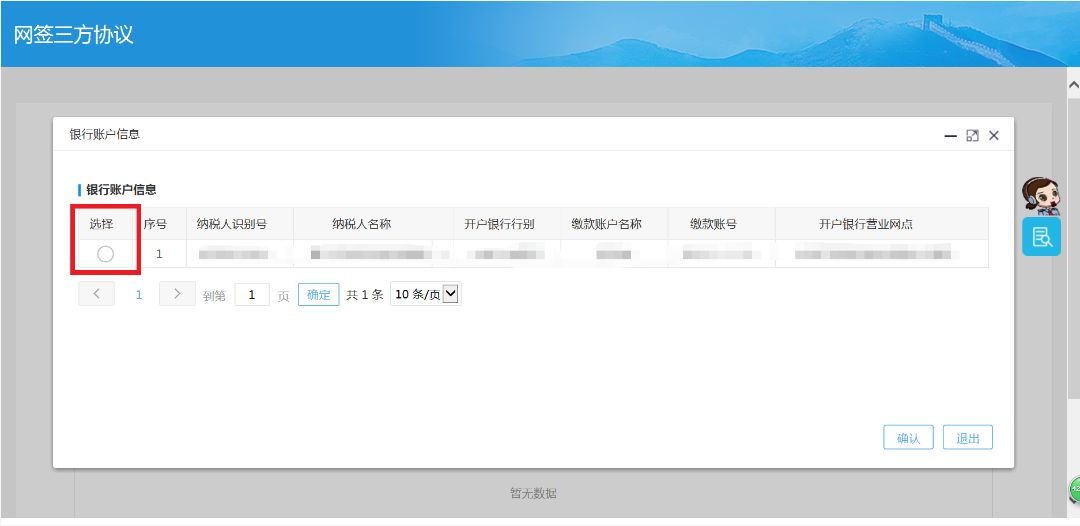
Task: Click the 确认 button
Action: (x=908, y=438)
